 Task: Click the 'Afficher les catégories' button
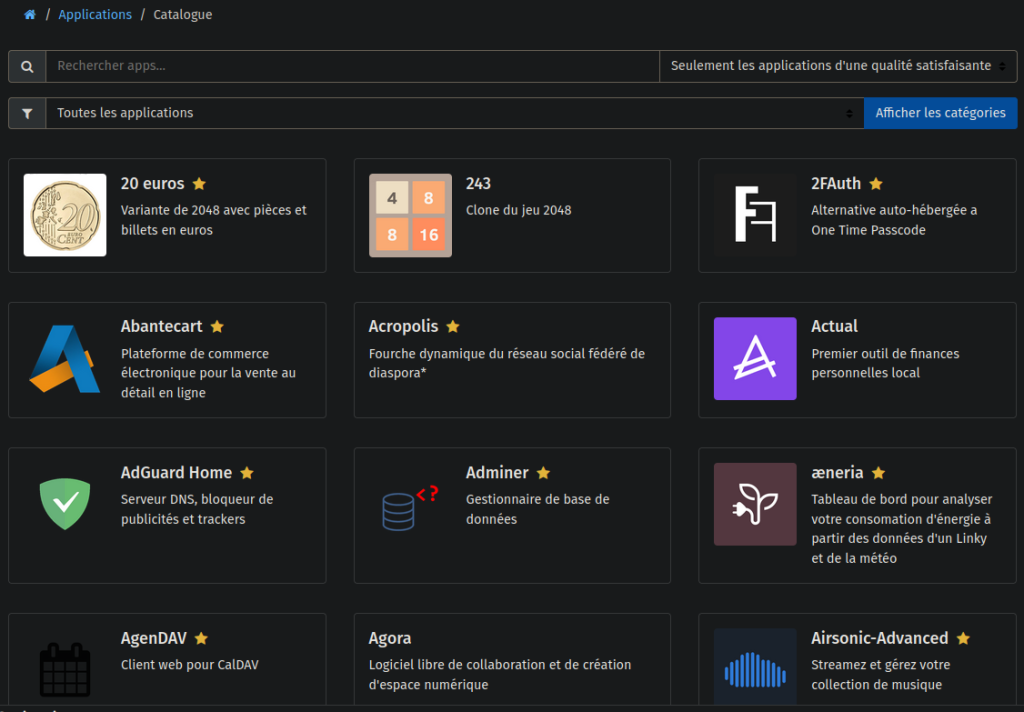tap(940, 113)
